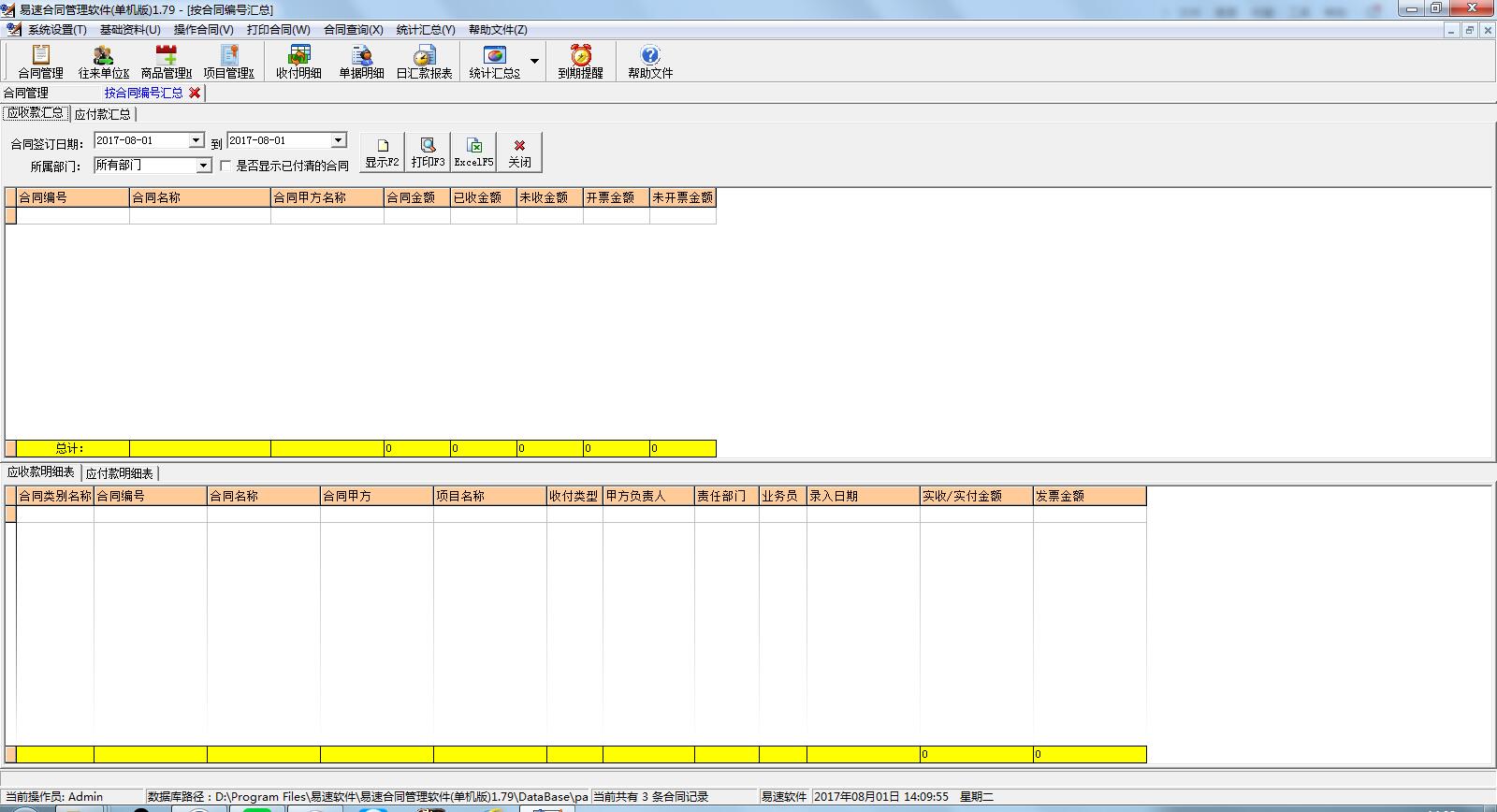Open the 收付明细 toolbar icon
Image resolution: width=1497 pixels, height=812 pixels.
(x=298, y=62)
